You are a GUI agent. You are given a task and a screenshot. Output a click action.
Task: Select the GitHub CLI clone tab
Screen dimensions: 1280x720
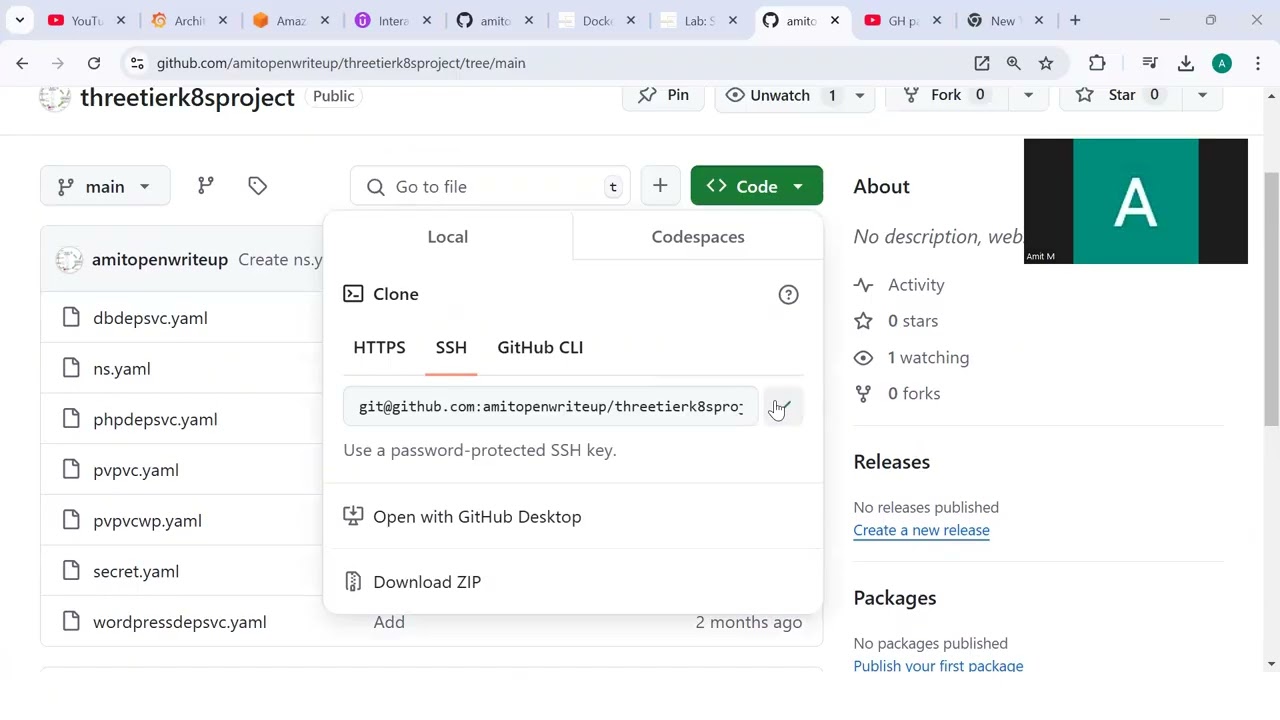(540, 347)
